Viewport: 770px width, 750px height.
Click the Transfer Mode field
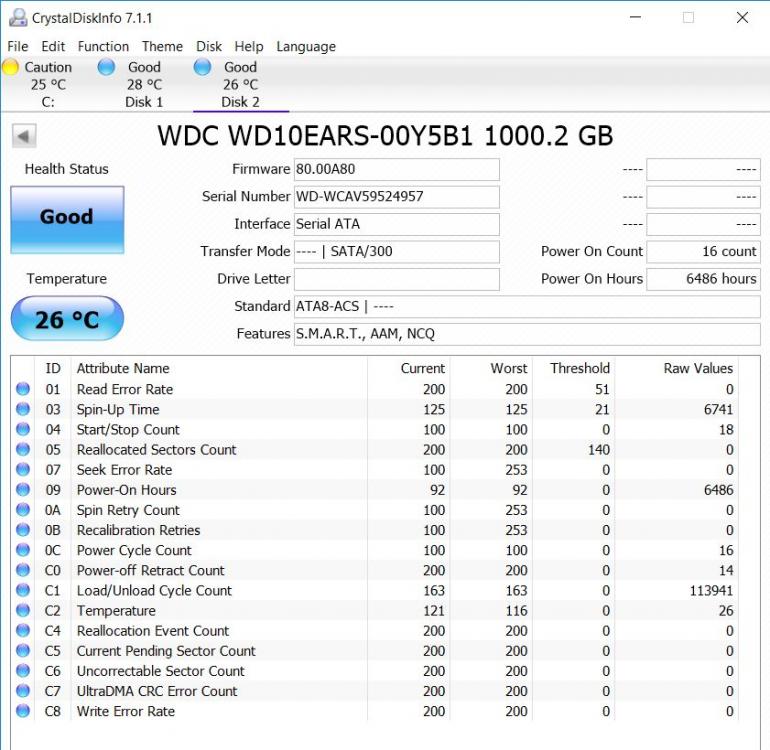pos(396,252)
